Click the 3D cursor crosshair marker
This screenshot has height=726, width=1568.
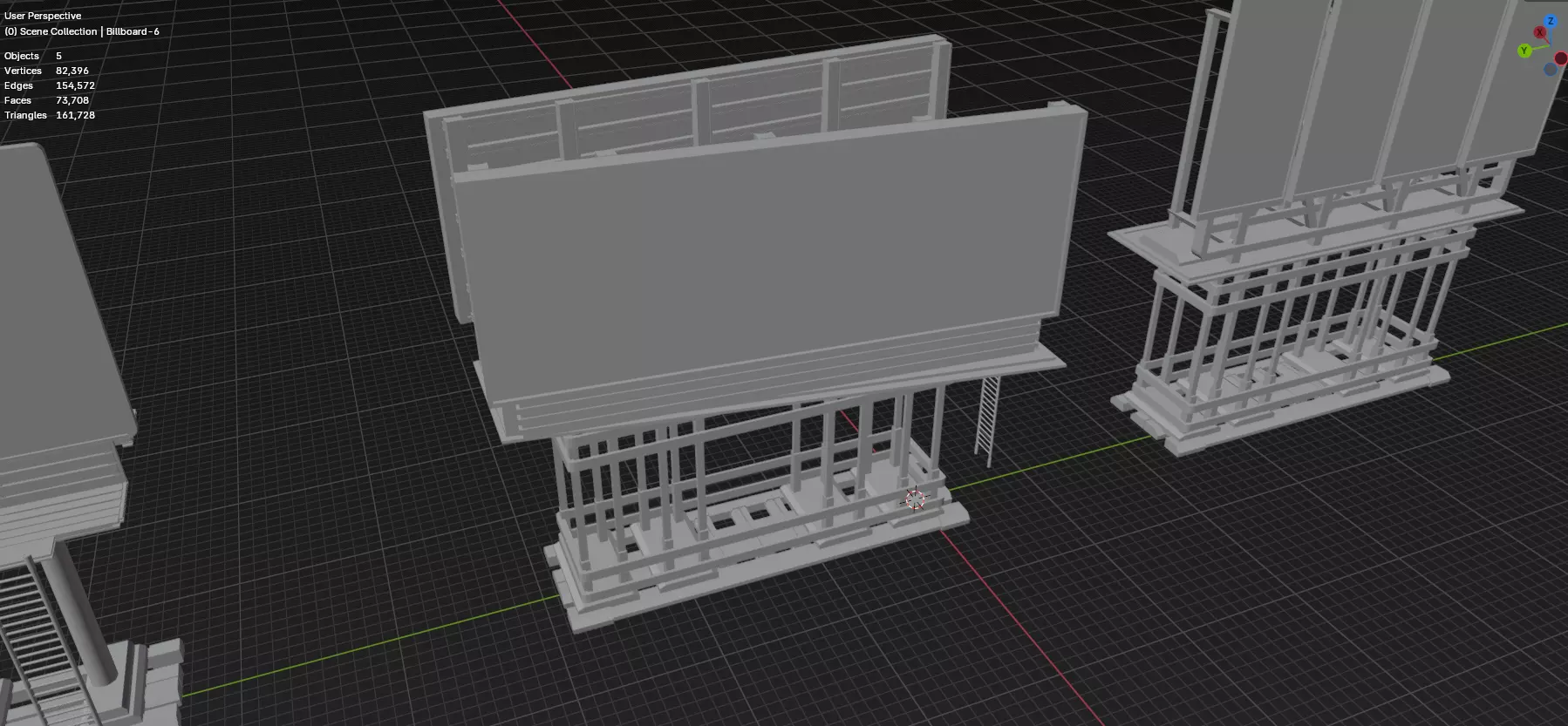coord(914,499)
